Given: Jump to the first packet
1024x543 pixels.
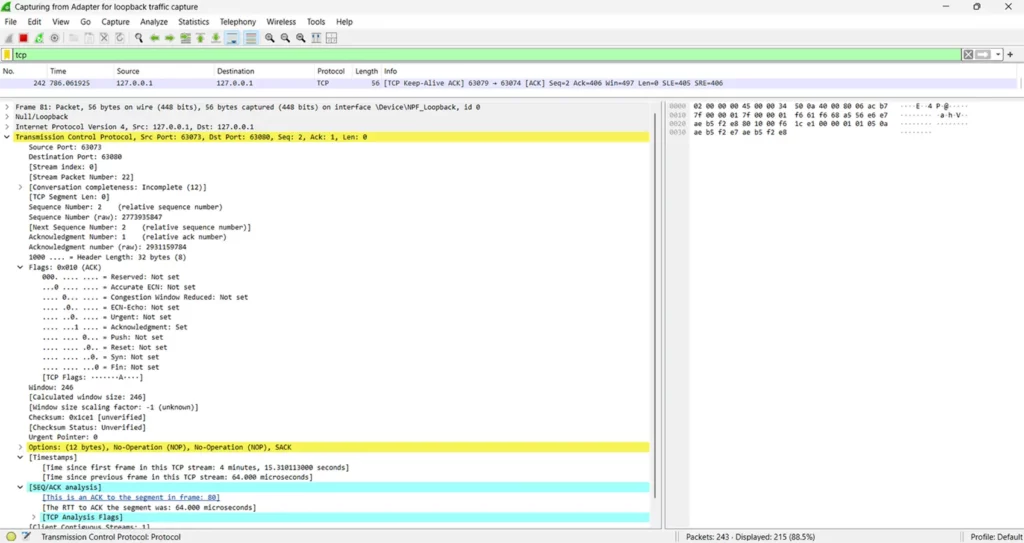Looking at the screenshot, I should click(x=200, y=38).
